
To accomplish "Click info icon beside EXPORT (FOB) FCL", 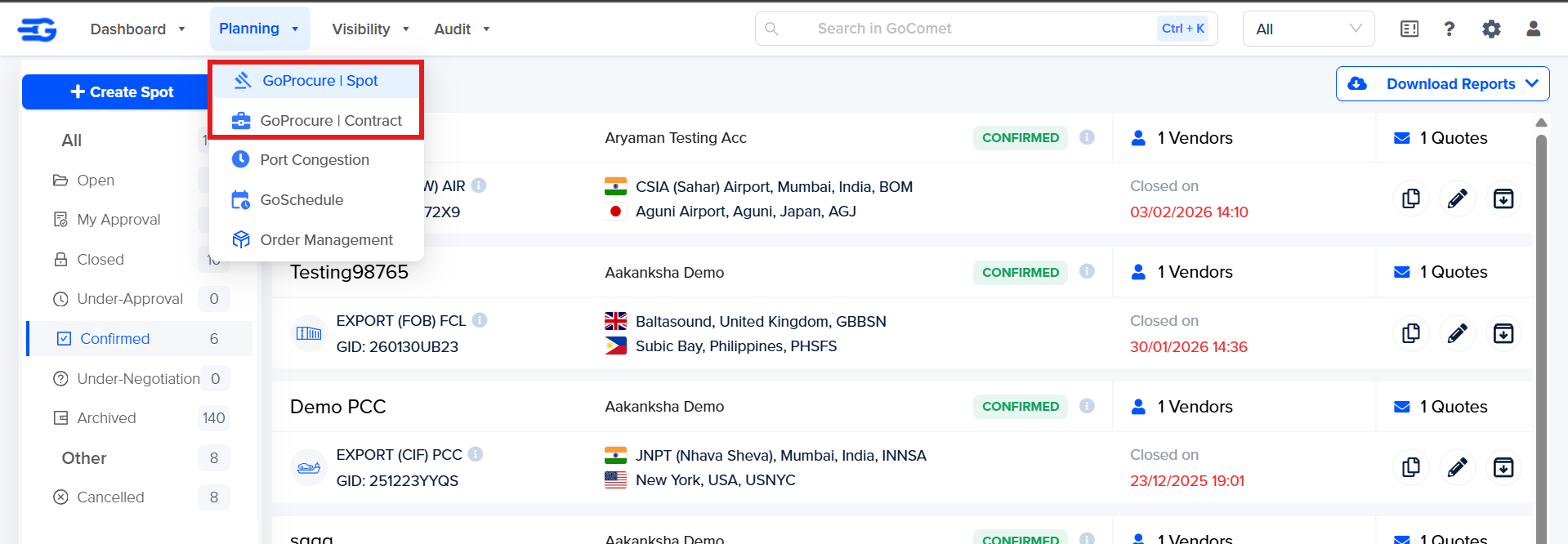I will pos(480,320).
